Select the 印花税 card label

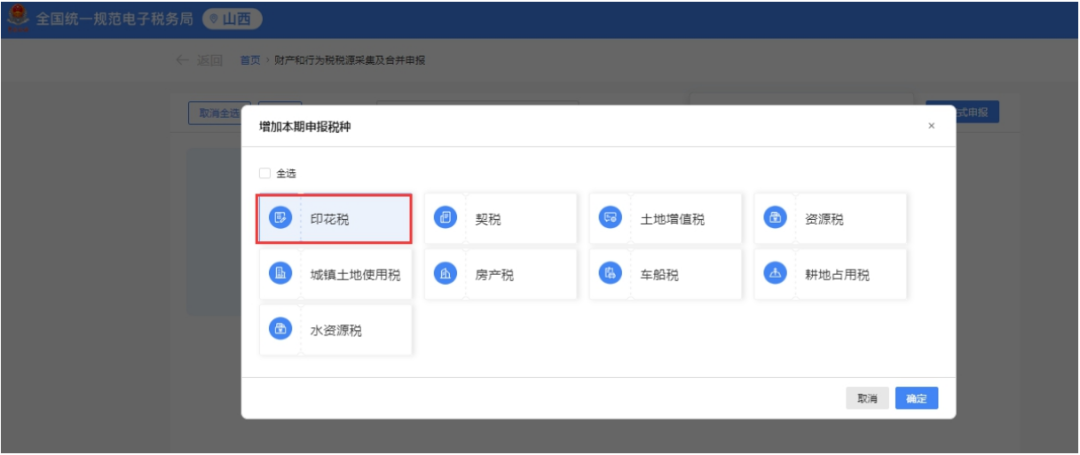pyautogui.click(x=330, y=220)
